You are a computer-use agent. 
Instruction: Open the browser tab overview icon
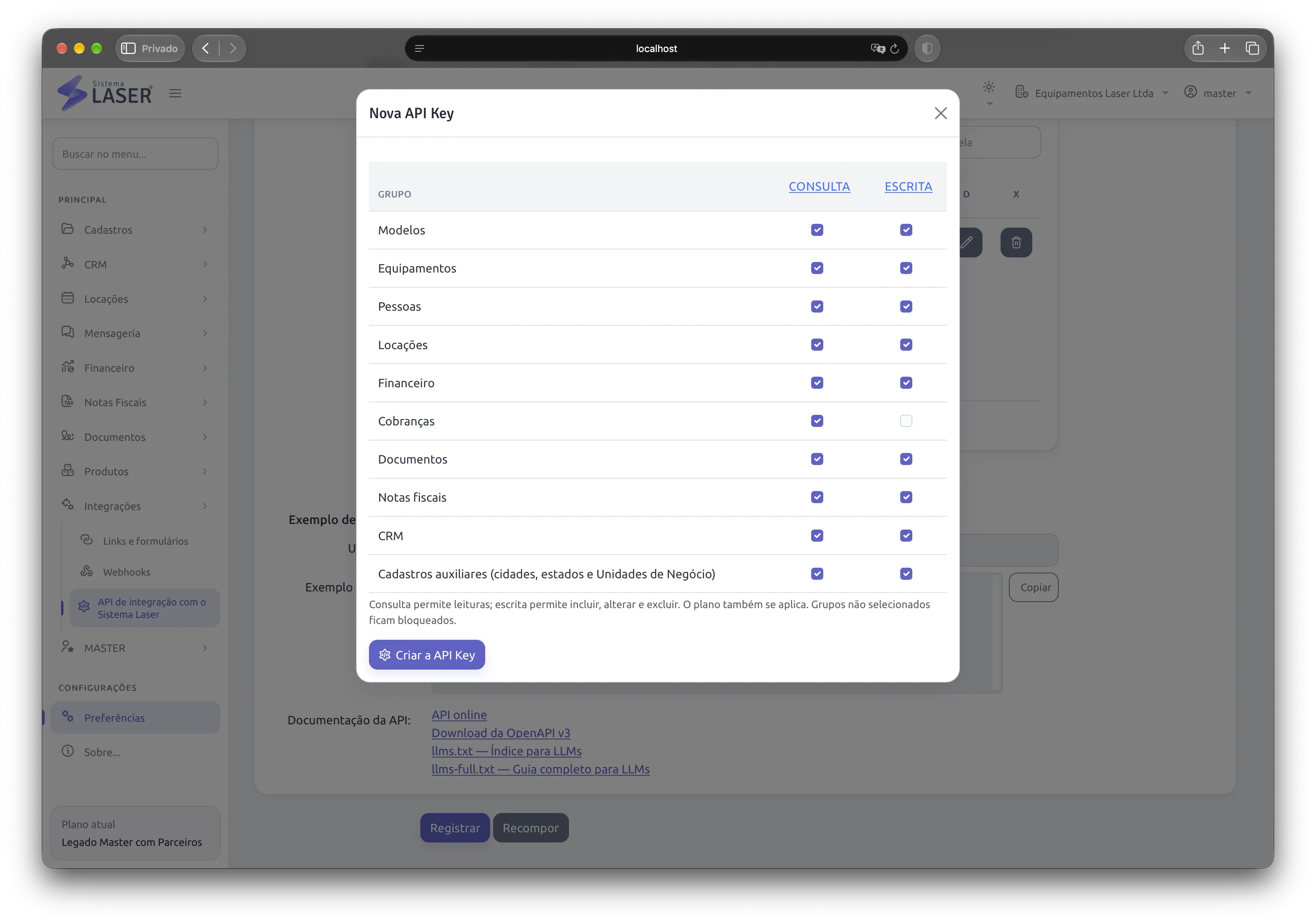coord(1252,48)
